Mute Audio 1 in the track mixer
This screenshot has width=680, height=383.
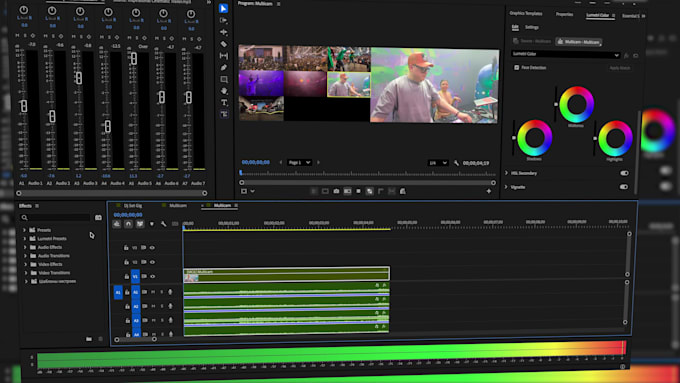pyautogui.click(x=17, y=36)
